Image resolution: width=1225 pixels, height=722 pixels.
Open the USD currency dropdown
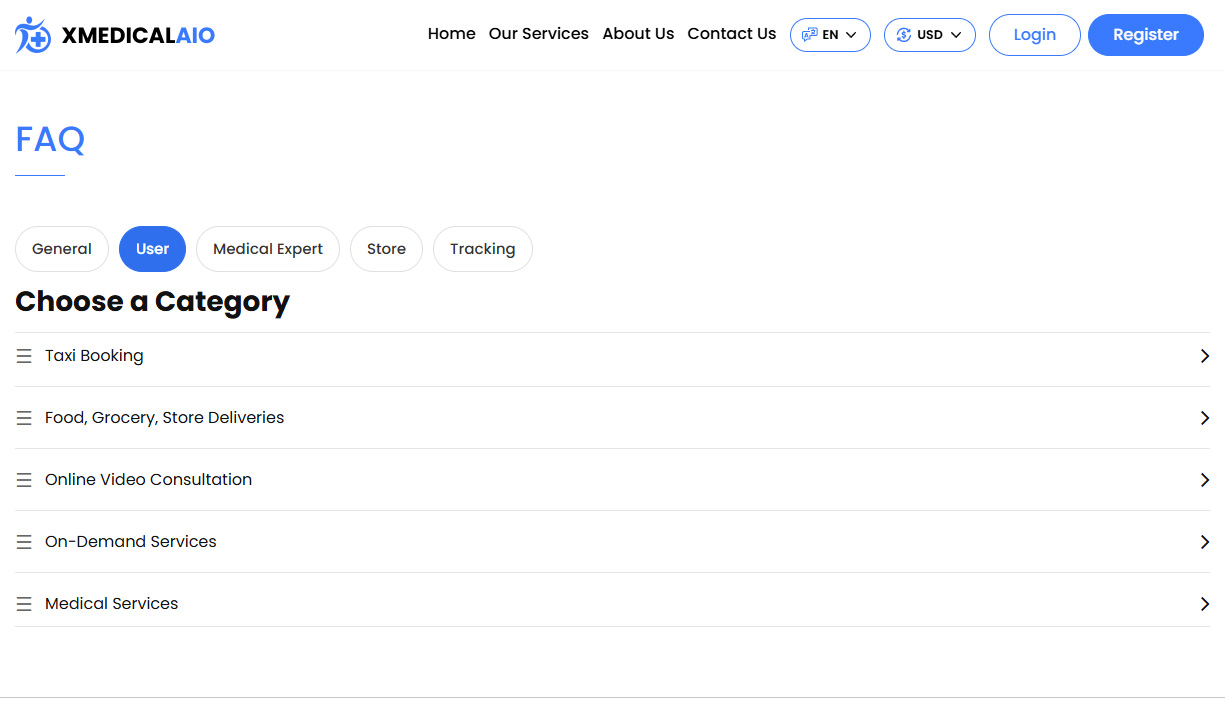click(930, 35)
